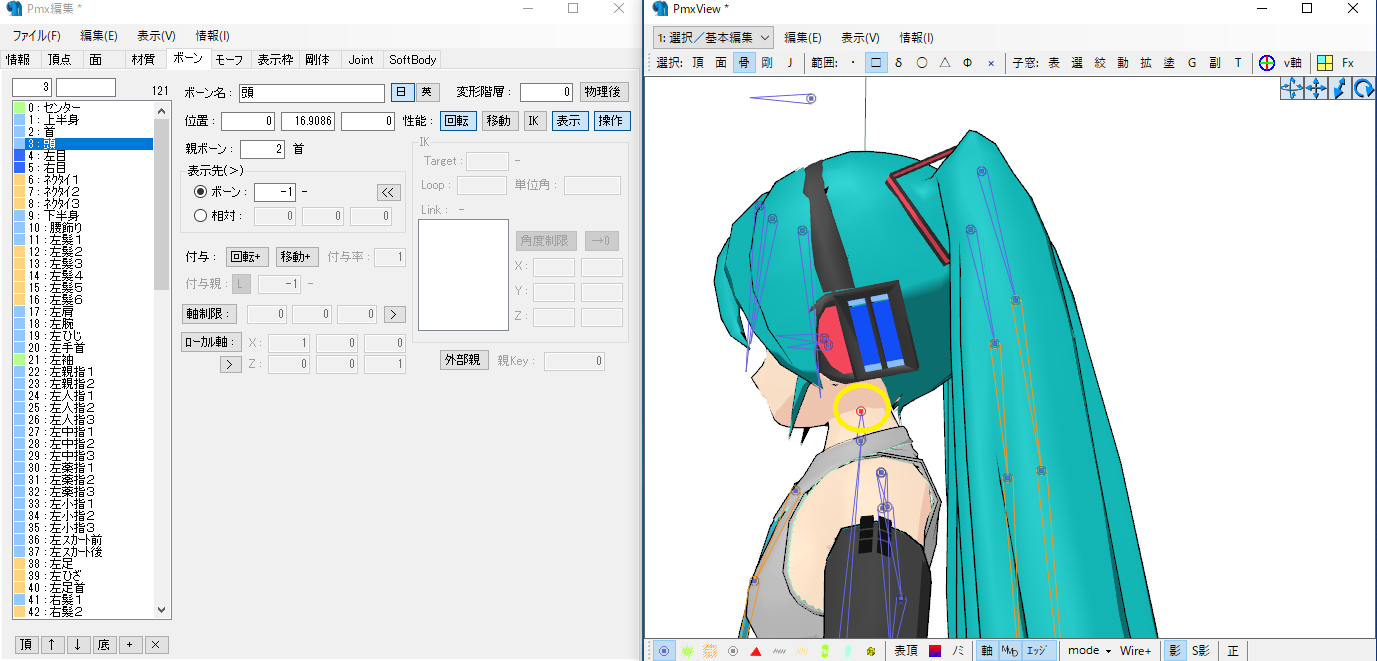Open 表示(V) menu in Pmx編集 window

(156, 35)
